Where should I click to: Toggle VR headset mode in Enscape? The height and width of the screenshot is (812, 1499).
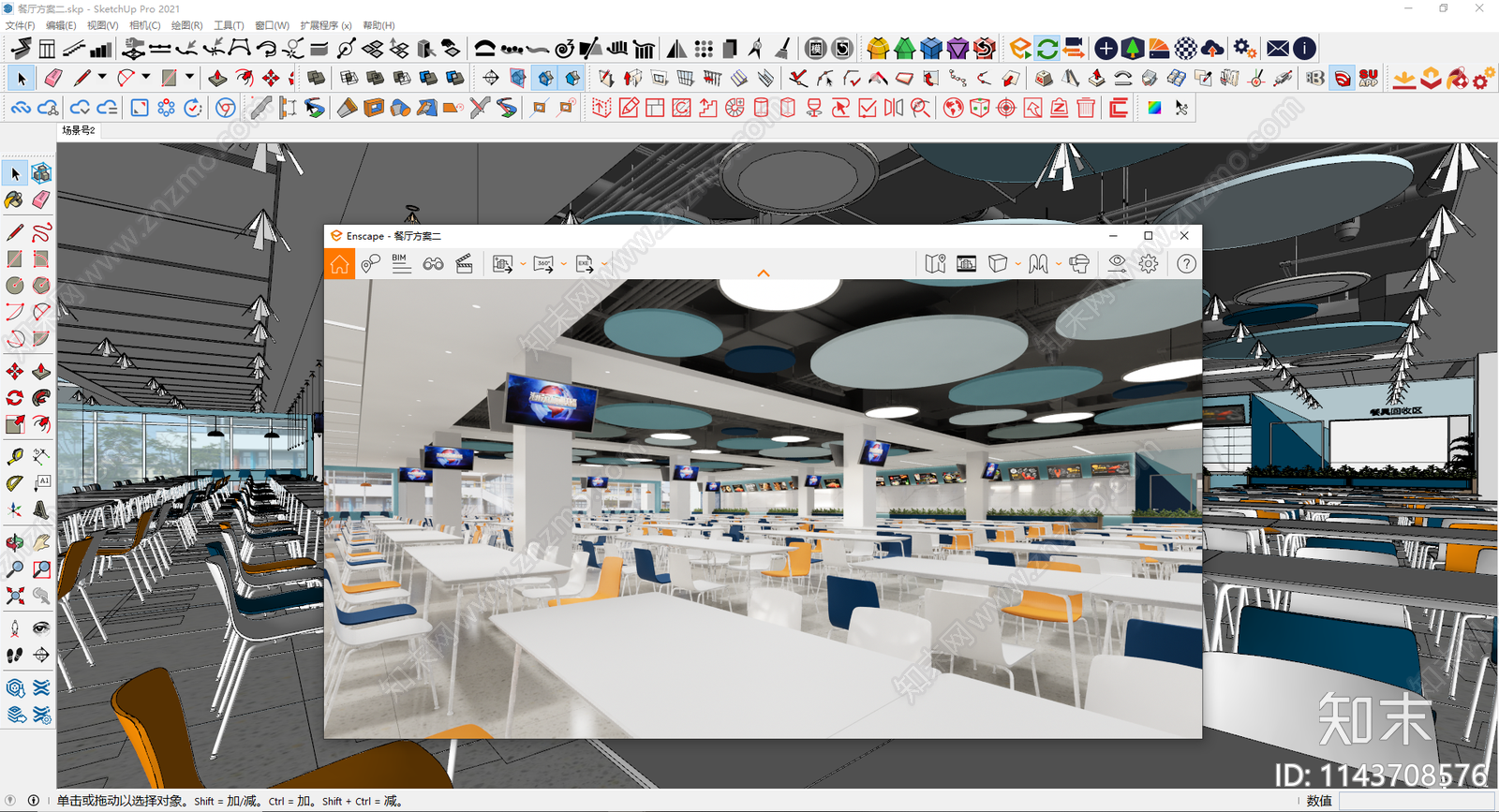click(x=1078, y=264)
